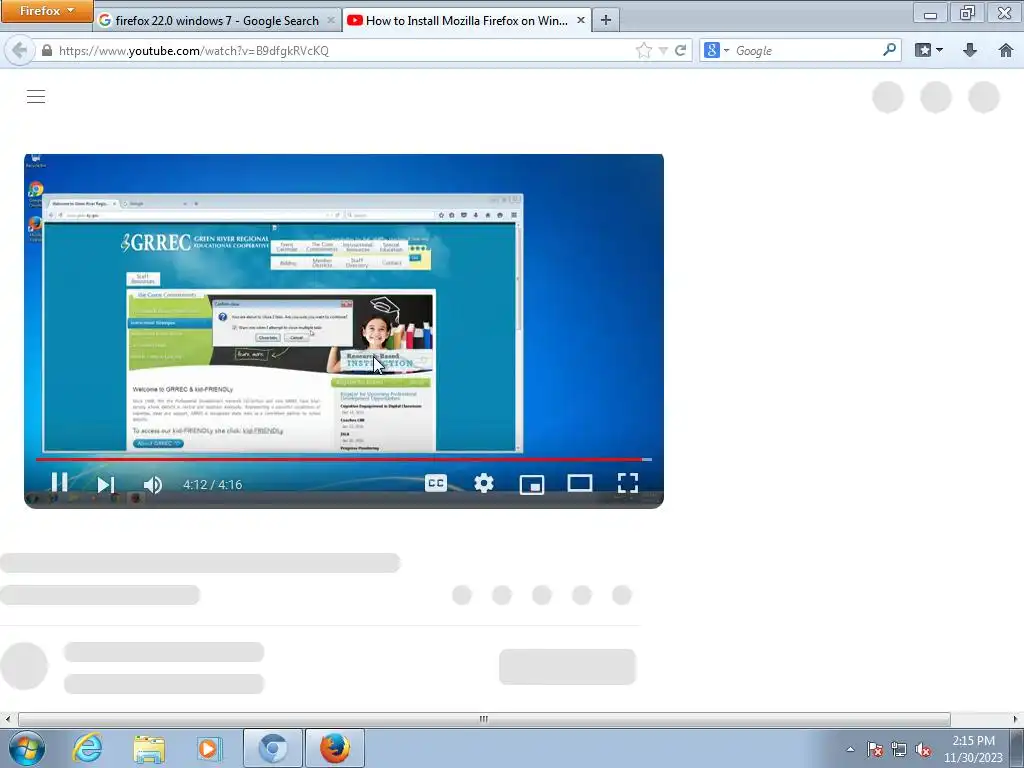Show hidden tray icons arrow
1024x768 pixels.
pos(850,749)
